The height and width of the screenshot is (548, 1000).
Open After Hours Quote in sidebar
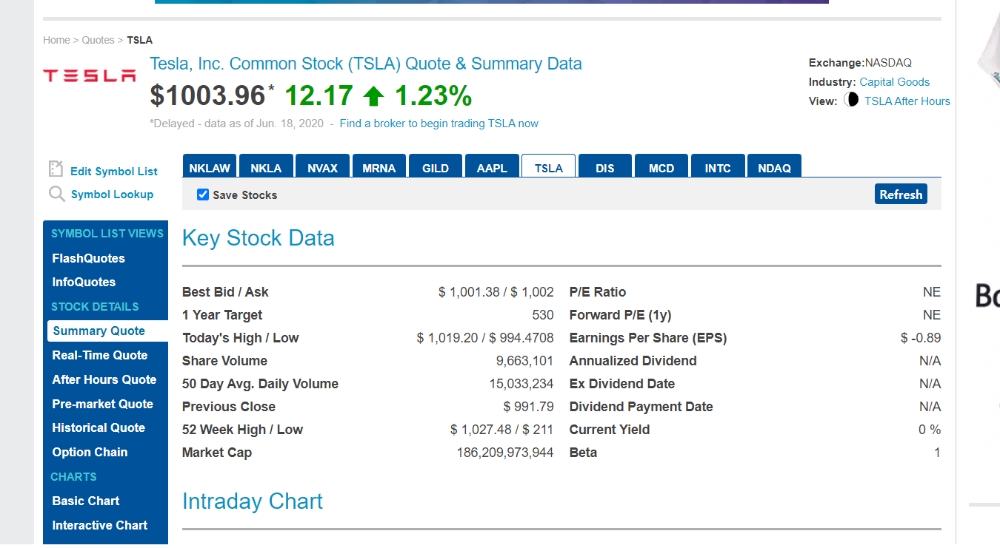(x=104, y=379)
